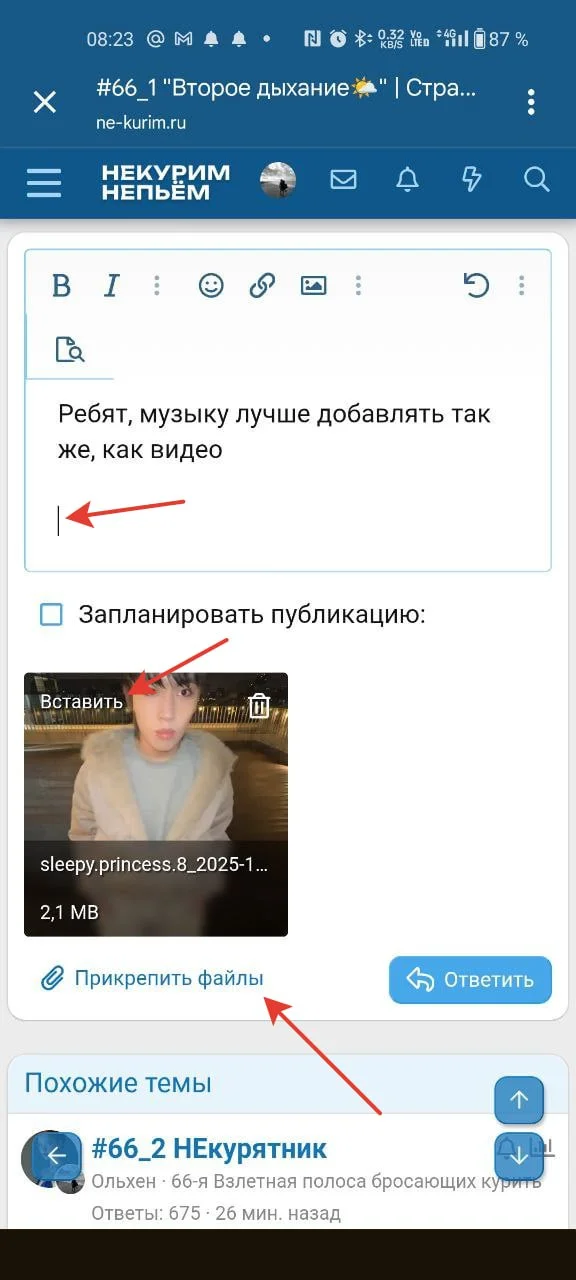Image resolution: width=576 pixels, height=1280 pixels.
Task: Toggle italic text formatting
Action: [x=111, y=286]
